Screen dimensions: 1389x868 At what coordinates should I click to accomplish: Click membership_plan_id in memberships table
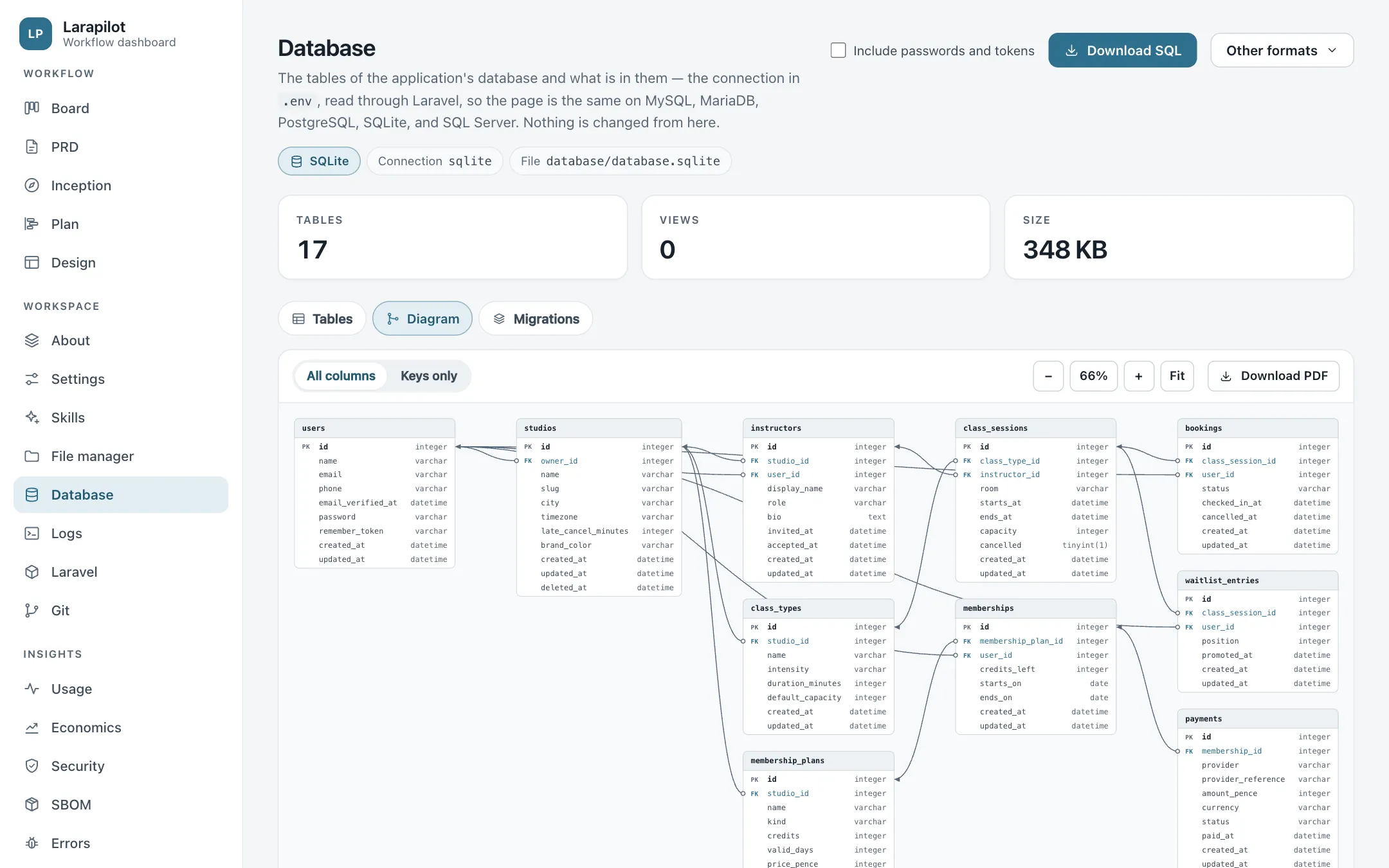(x=1021, y=641)
